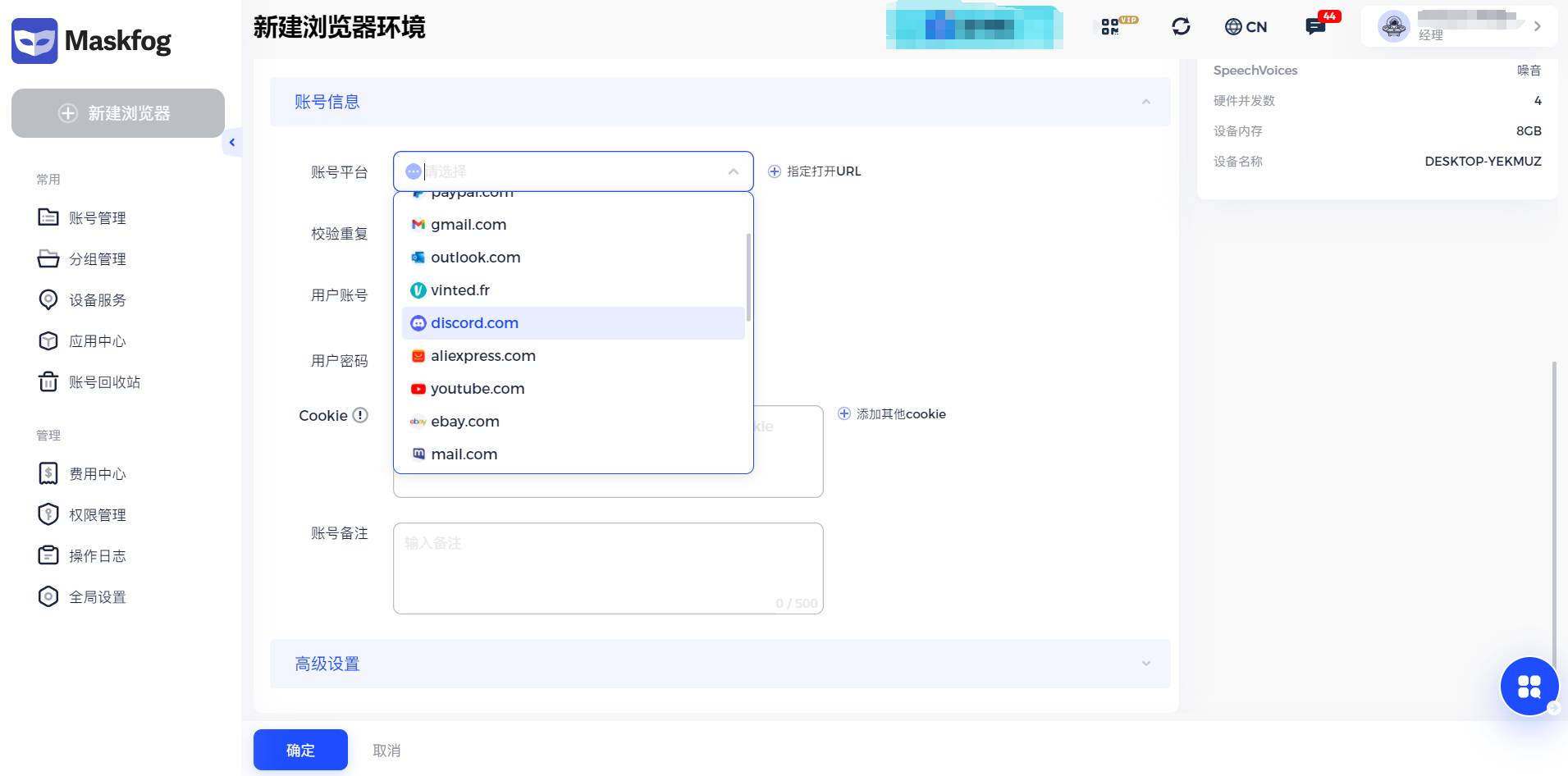This screenshot has height=776, width=1568.
Task: Click the aliexpress.com logo icon
Action: coord(418,356)
